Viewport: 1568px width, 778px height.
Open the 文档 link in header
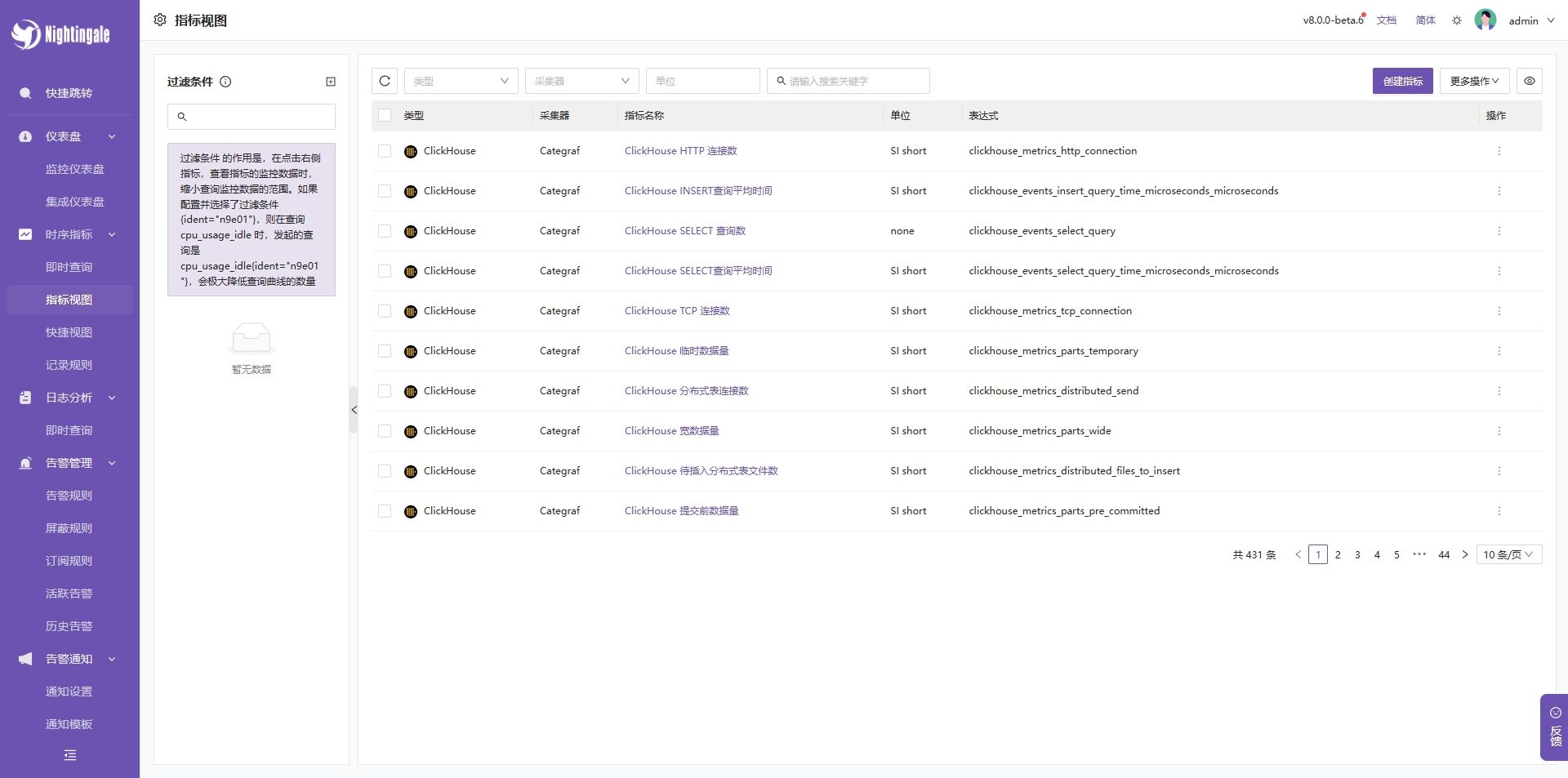click(1387, 20)
